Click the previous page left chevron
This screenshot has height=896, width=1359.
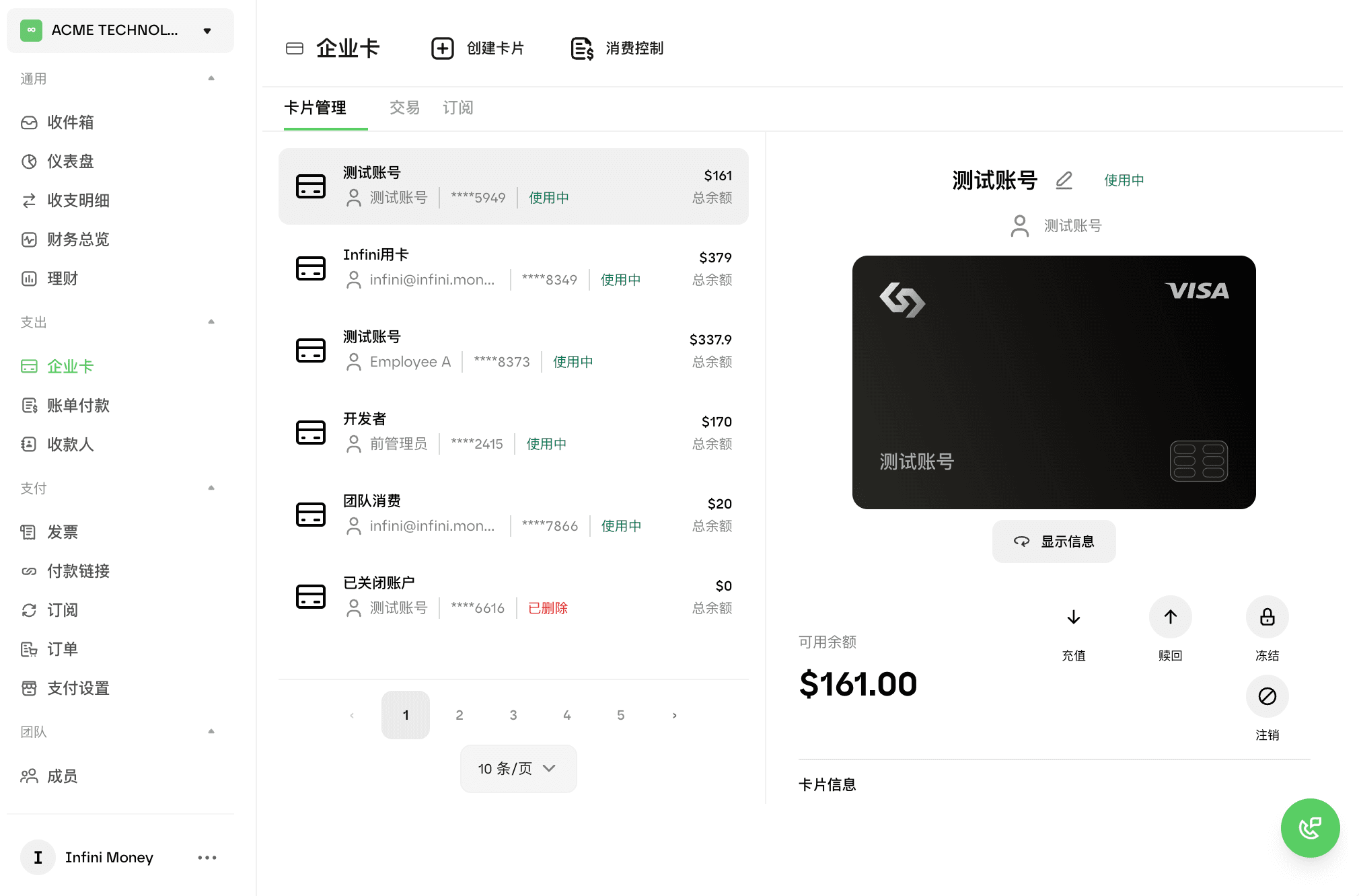tap(352, 715)
